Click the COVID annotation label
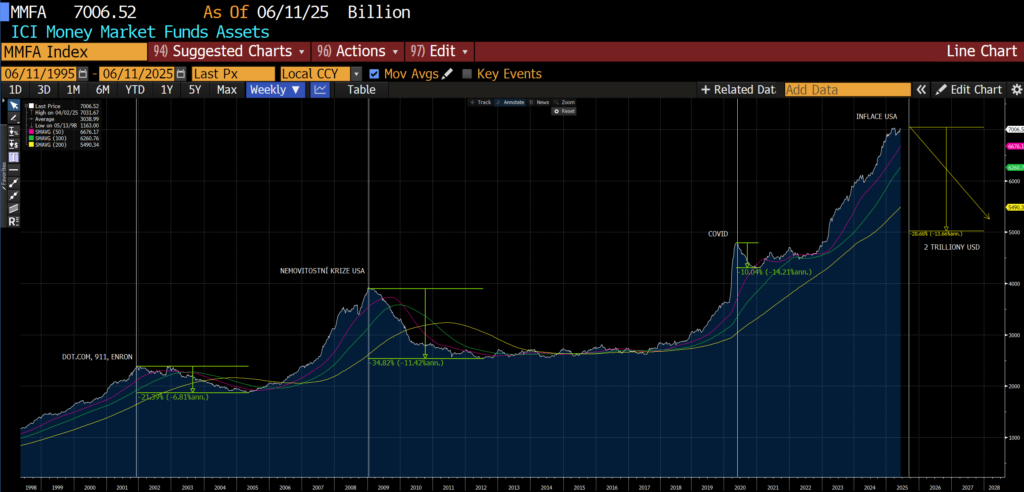The image size is (1024, 492). pos(718,233)
